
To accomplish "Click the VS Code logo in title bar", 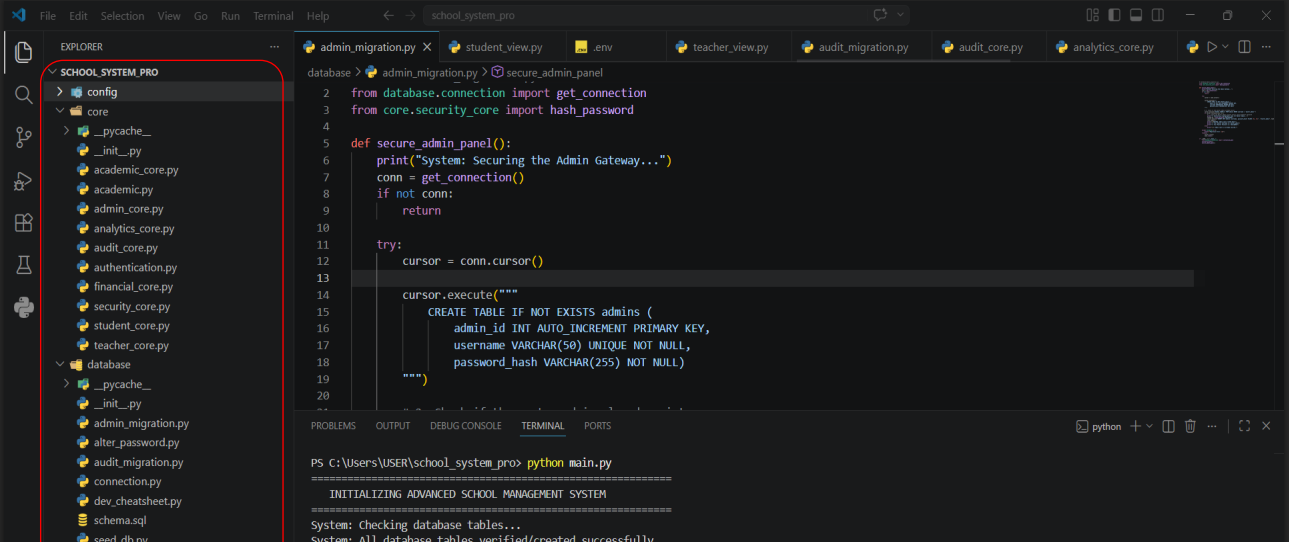I will [18, 16].
